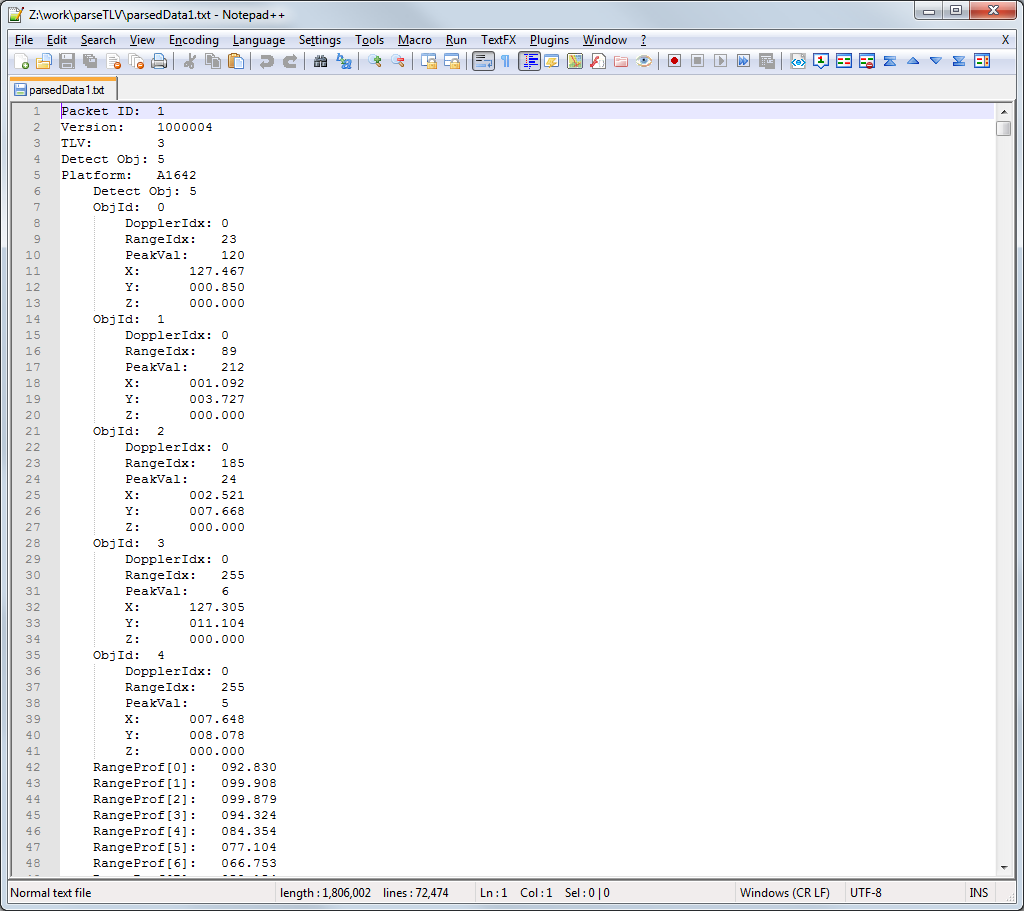1024x911 pixels.
Task: Toggle file monitoring eye icon
Action: tap(644, 61)
